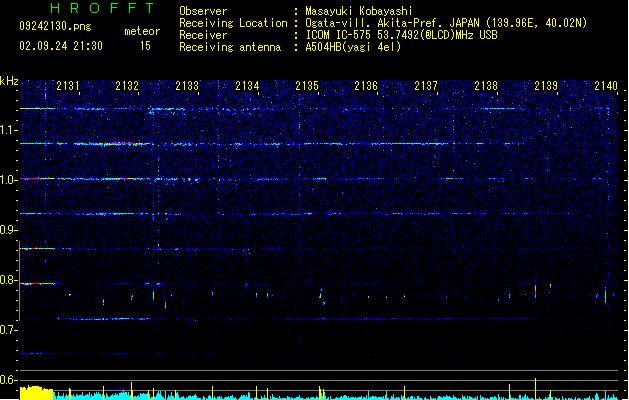Click the Receiving Location label
Image resolution: width=629 pixels, height=400 pixels.
click(233, 23)
